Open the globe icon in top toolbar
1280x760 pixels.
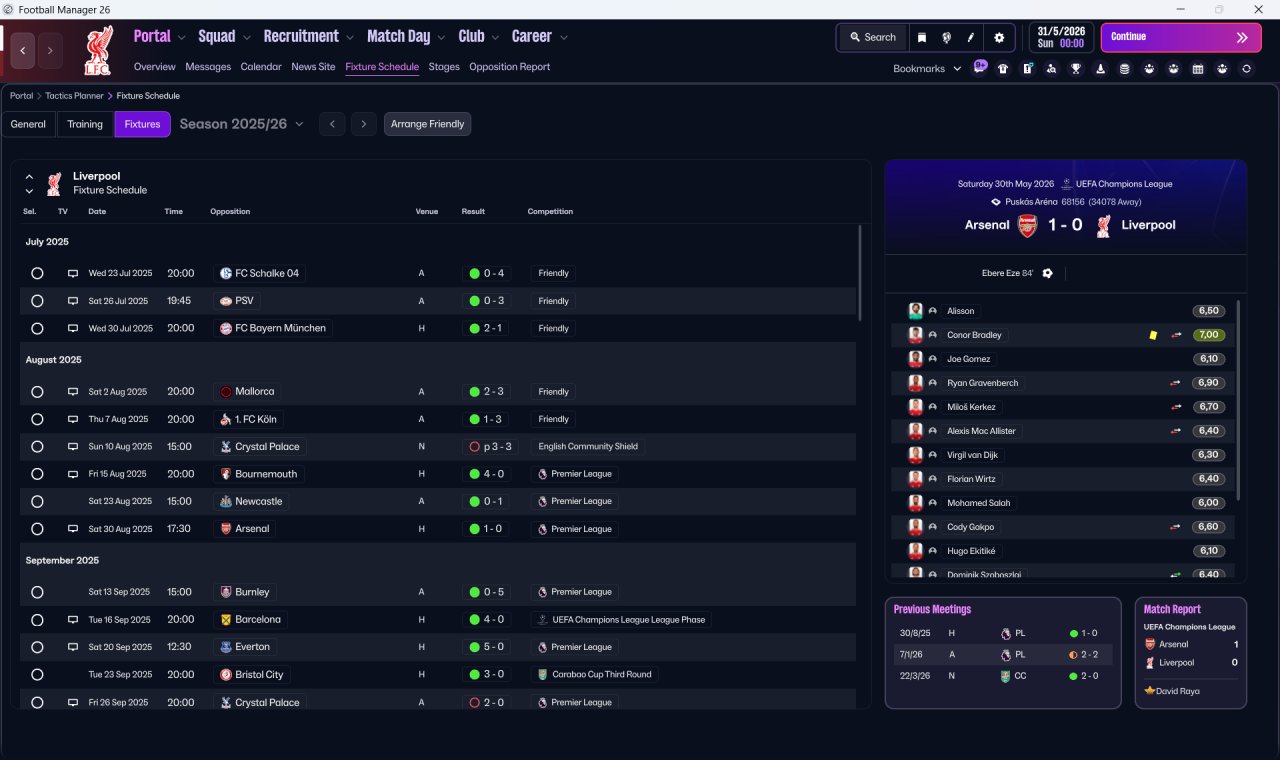[946, 37]
